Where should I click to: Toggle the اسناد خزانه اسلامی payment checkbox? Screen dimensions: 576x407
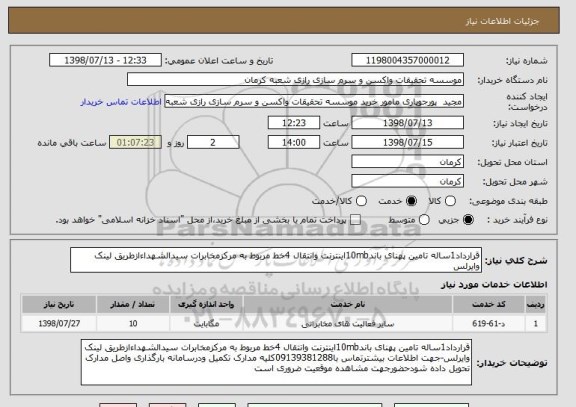[355, 220]
